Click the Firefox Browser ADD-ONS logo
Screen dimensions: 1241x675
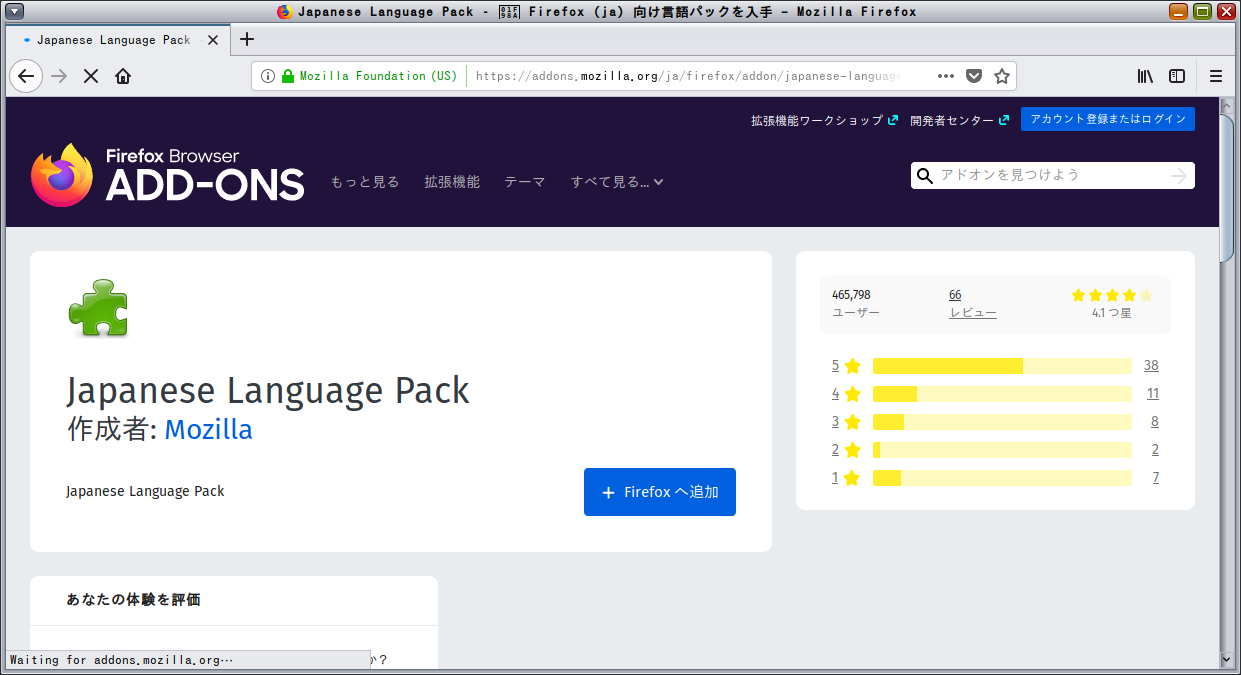pyautogui.click(x=167, y=175)
